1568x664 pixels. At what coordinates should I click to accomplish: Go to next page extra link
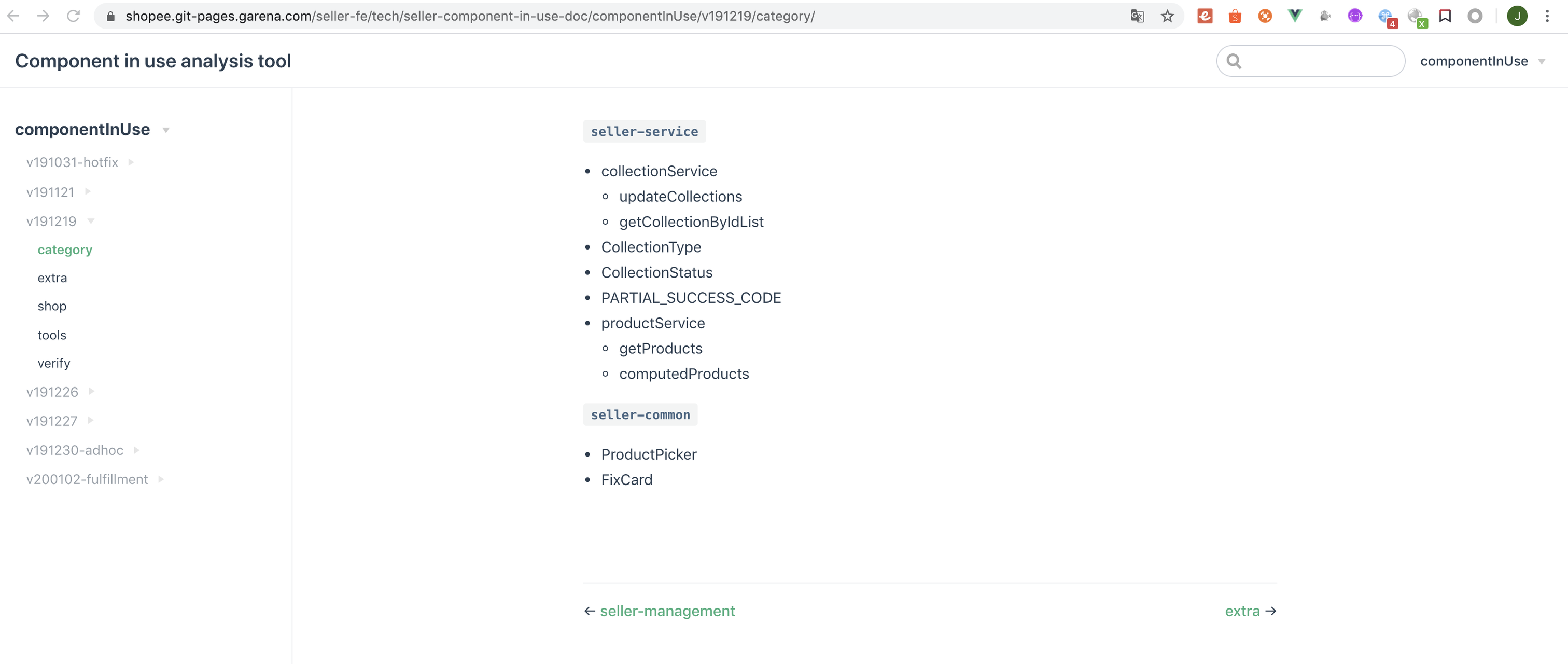[1242, 611]
